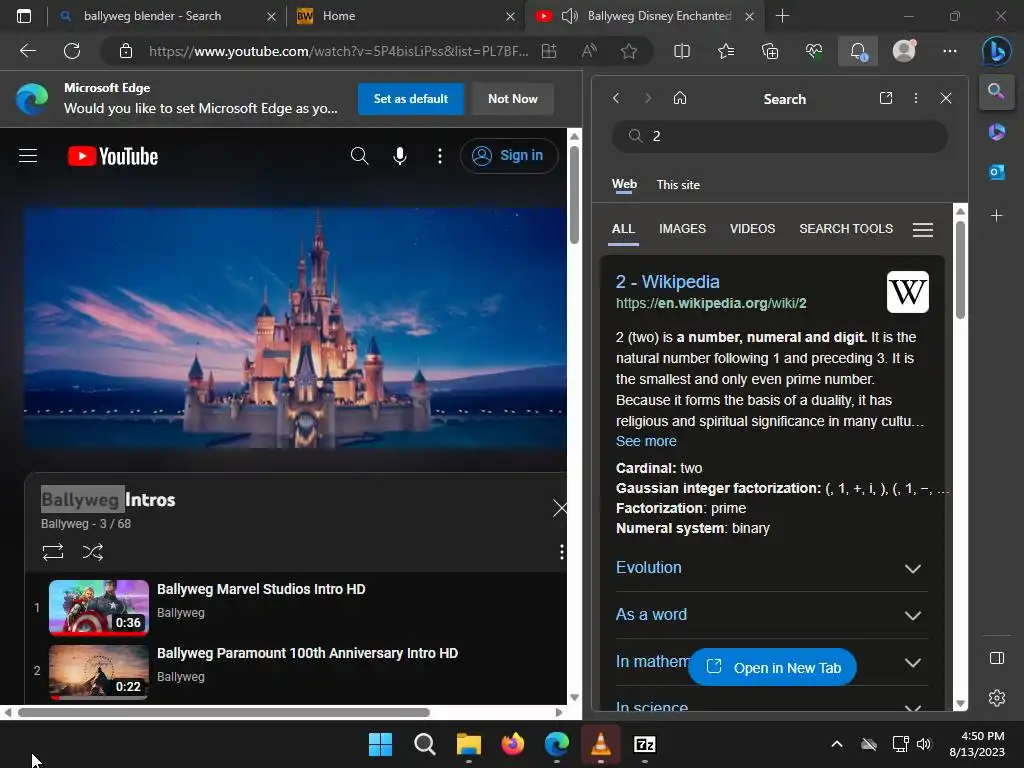
Task: Toggle shuffle playlist icon
Action: [x=93, y=552]
